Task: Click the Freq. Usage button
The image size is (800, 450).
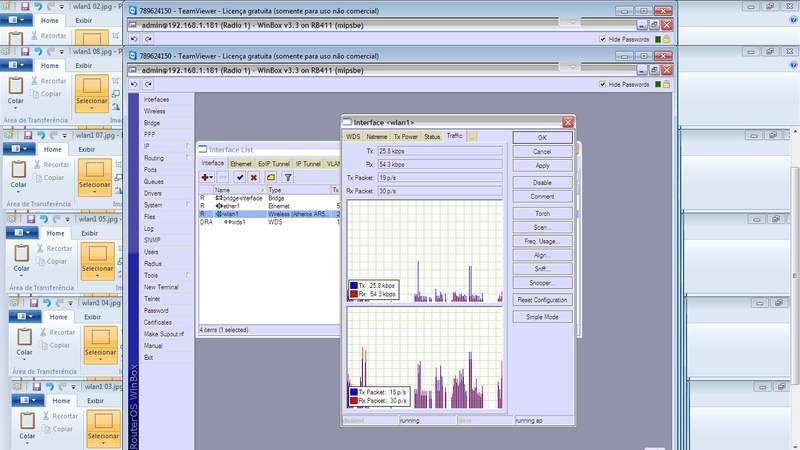Action: (542, 242)
